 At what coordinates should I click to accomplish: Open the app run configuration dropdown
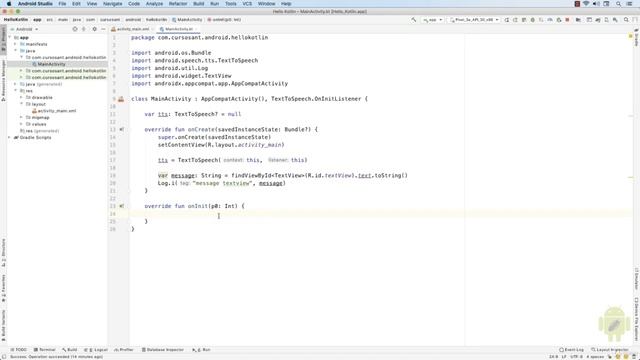click(432, 20)
